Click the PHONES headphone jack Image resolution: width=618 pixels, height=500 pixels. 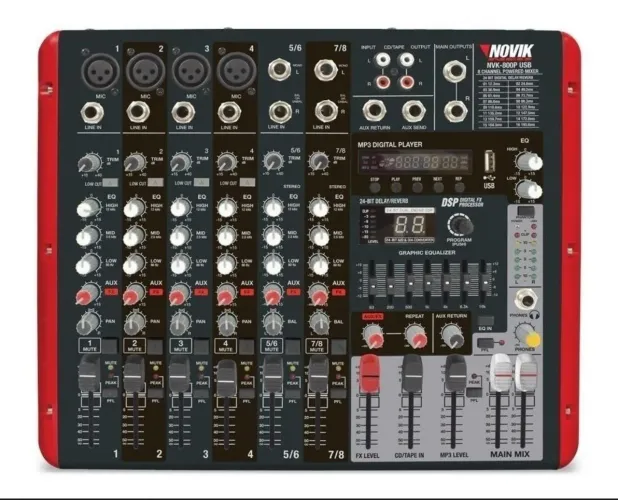[526, 301]
